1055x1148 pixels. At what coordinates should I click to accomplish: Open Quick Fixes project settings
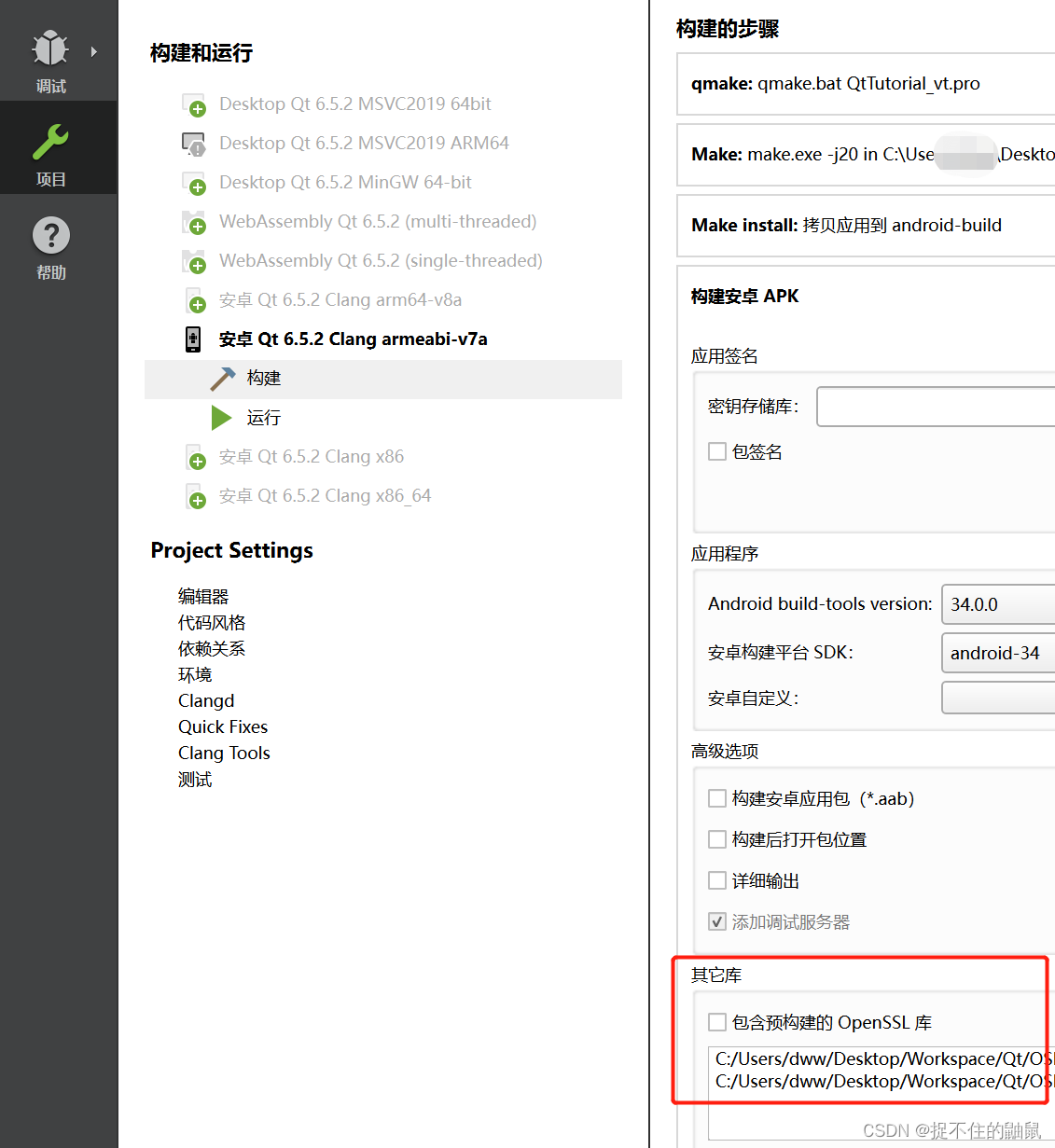tap(223, 726)
